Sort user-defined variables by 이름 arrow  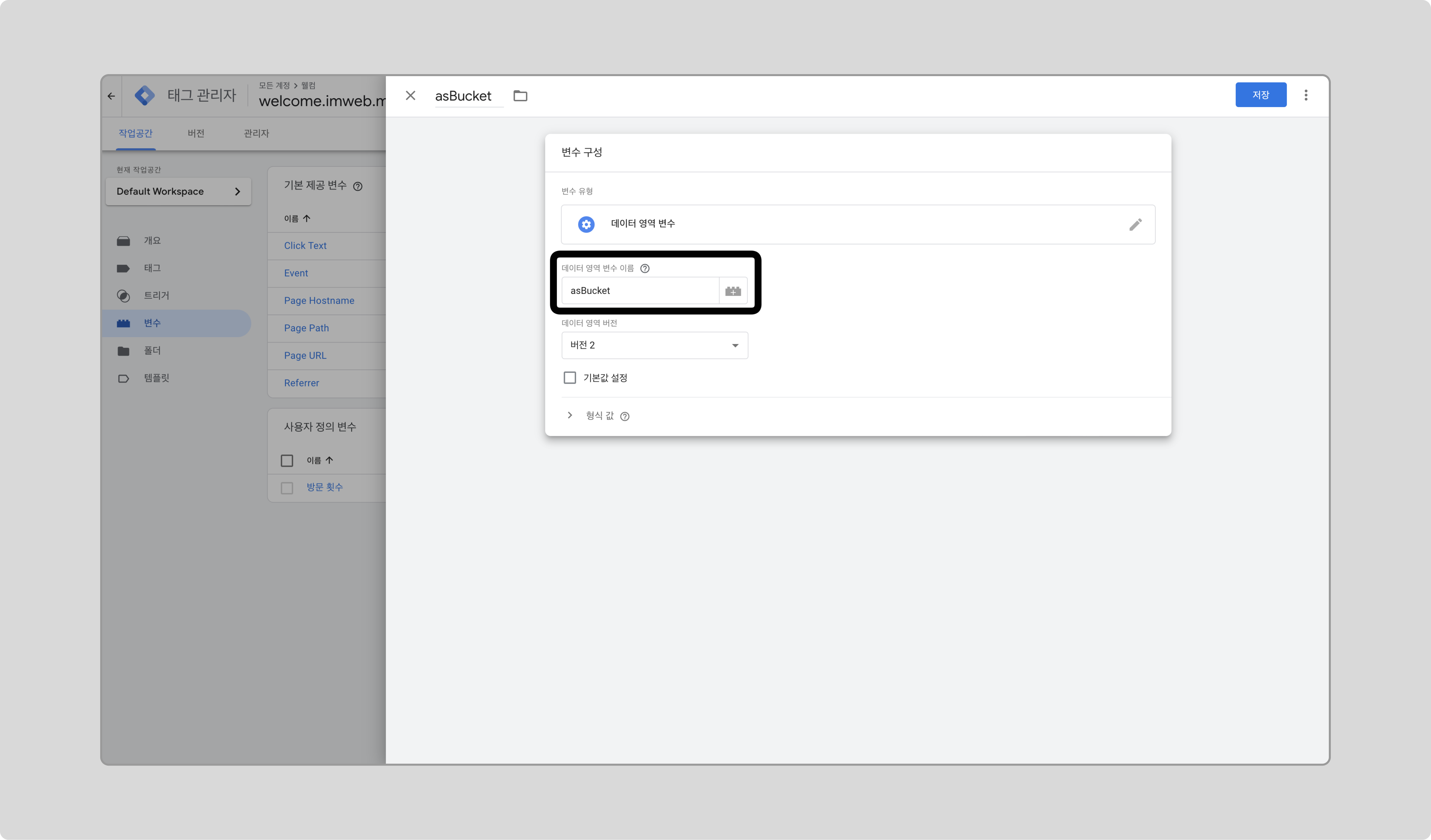click(x=329, y=460)
